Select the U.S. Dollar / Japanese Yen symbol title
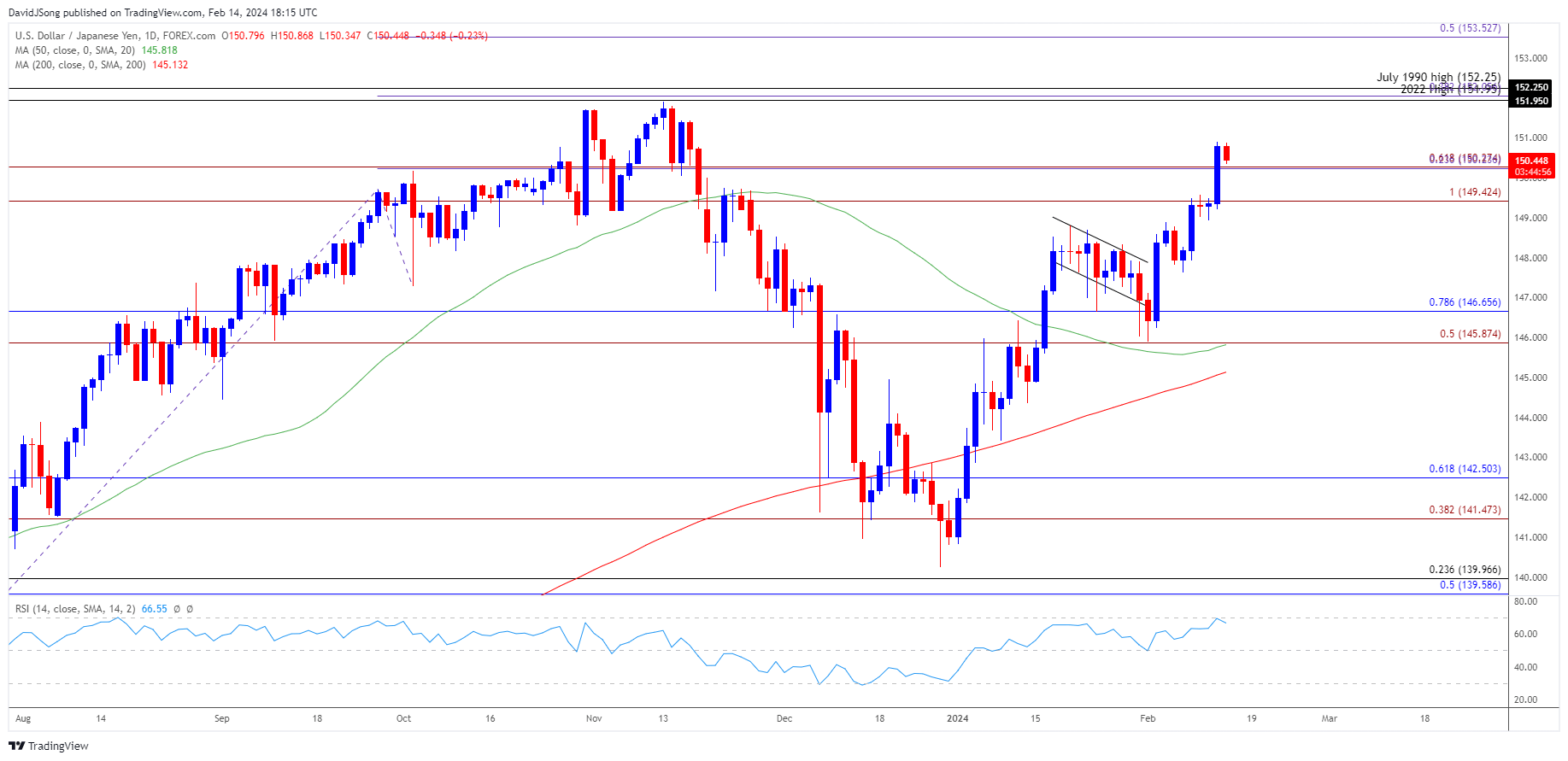Viewport: 1568px width, 761px height. (115, 36)
